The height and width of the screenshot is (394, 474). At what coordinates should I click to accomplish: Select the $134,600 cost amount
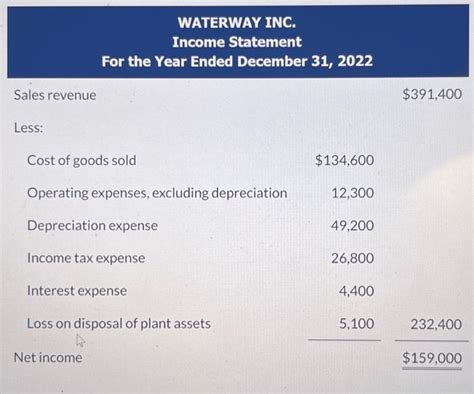tap(344, 160)
